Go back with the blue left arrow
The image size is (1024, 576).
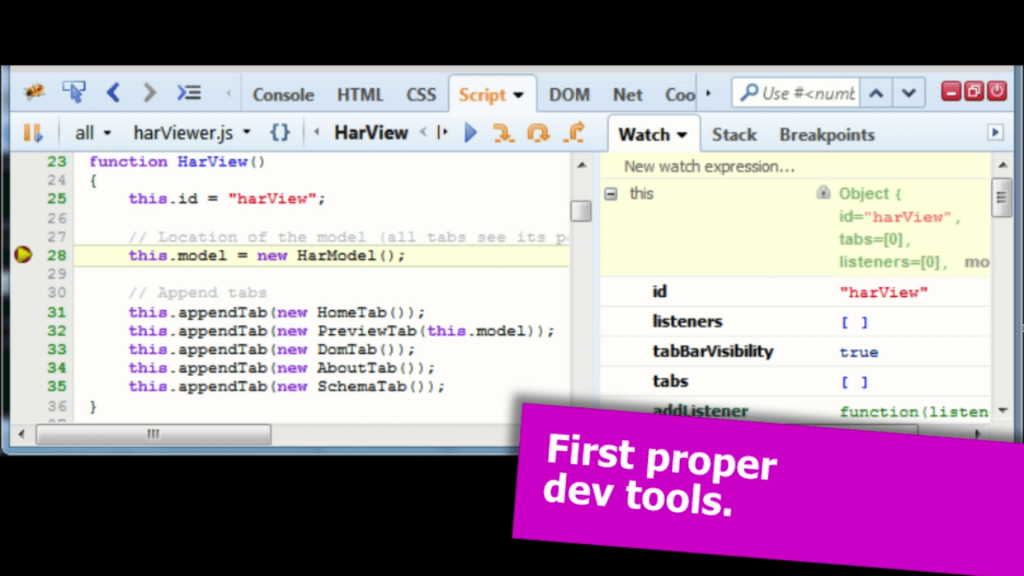(113, 93)
